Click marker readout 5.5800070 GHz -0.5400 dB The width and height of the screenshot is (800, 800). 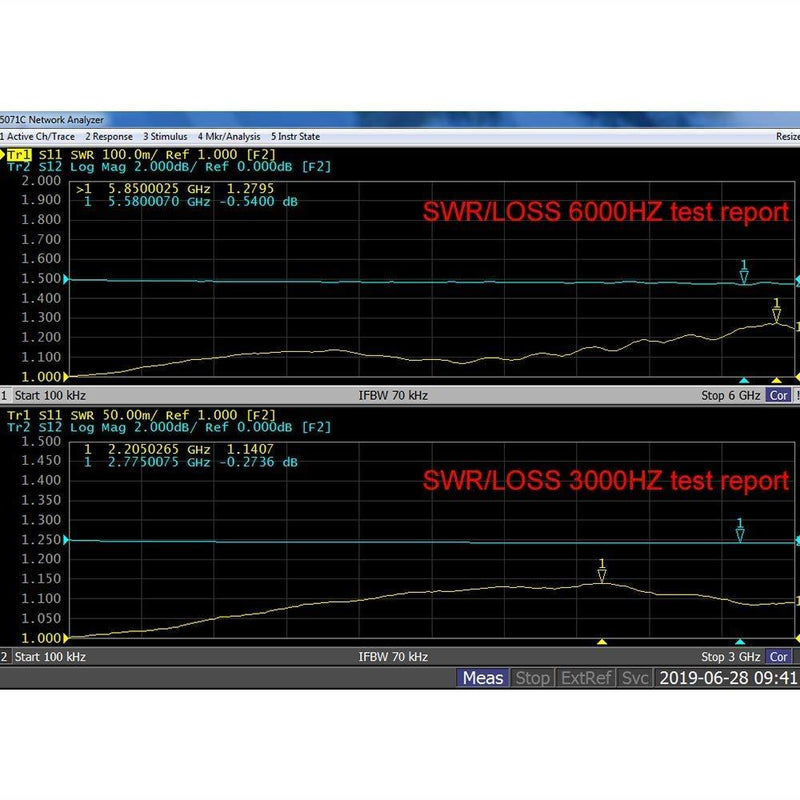191,201
